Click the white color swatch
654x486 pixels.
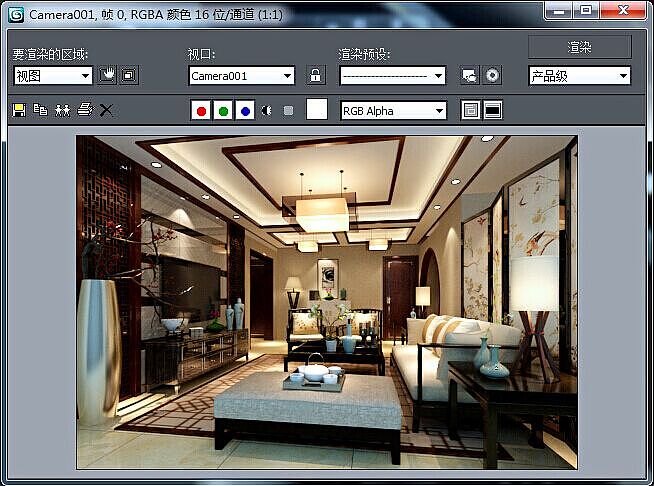317,110
